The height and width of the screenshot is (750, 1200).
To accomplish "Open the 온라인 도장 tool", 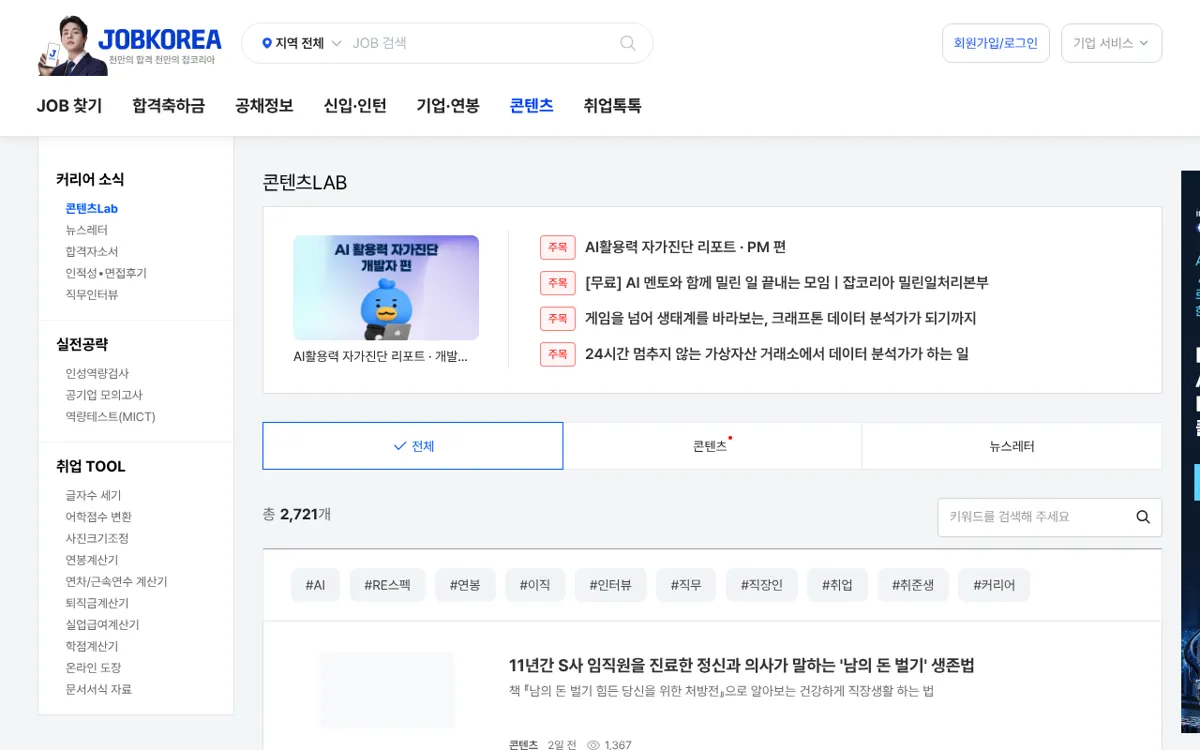I will 93,667.
